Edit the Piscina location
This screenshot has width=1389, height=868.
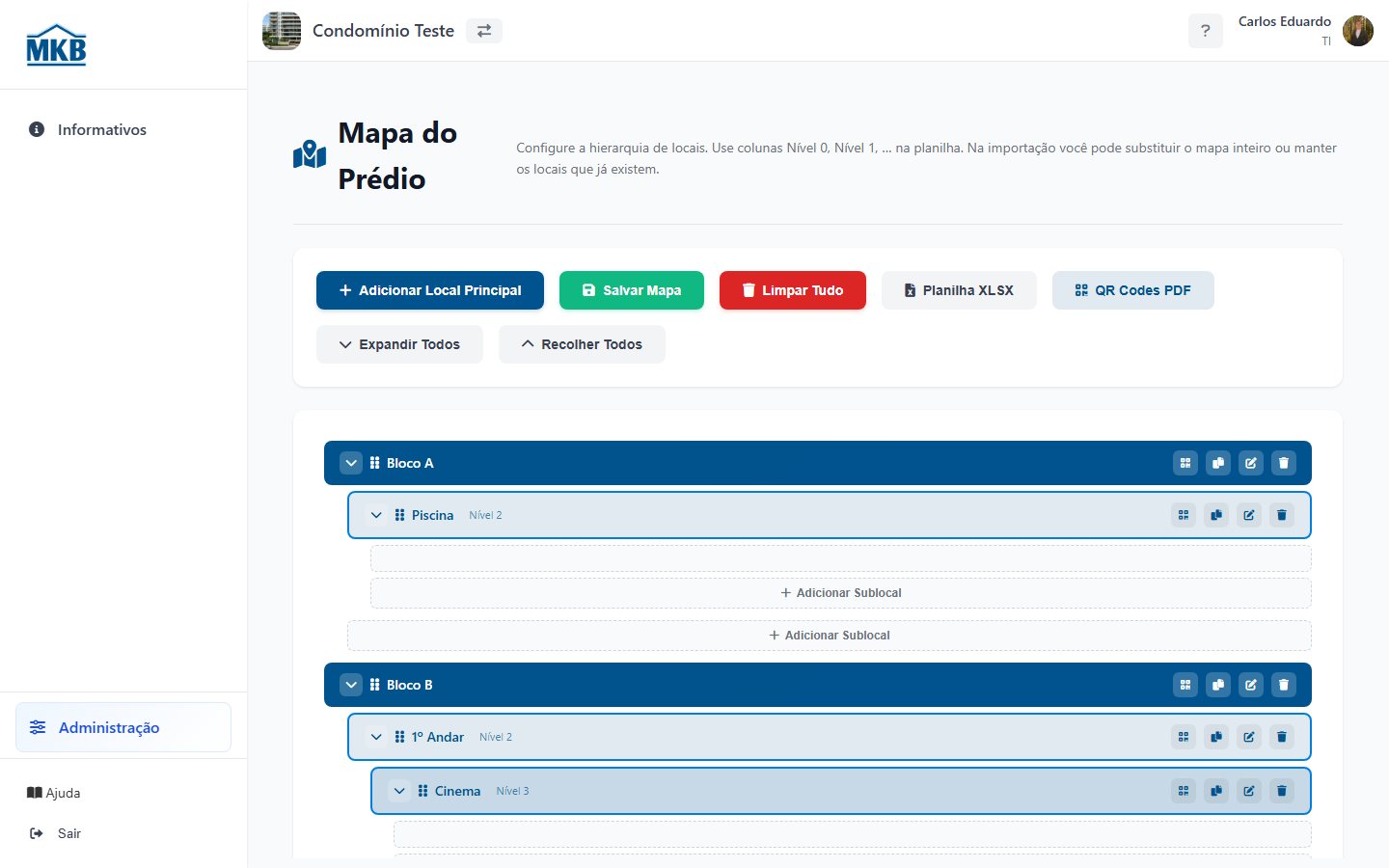(x=1249, y=515)
